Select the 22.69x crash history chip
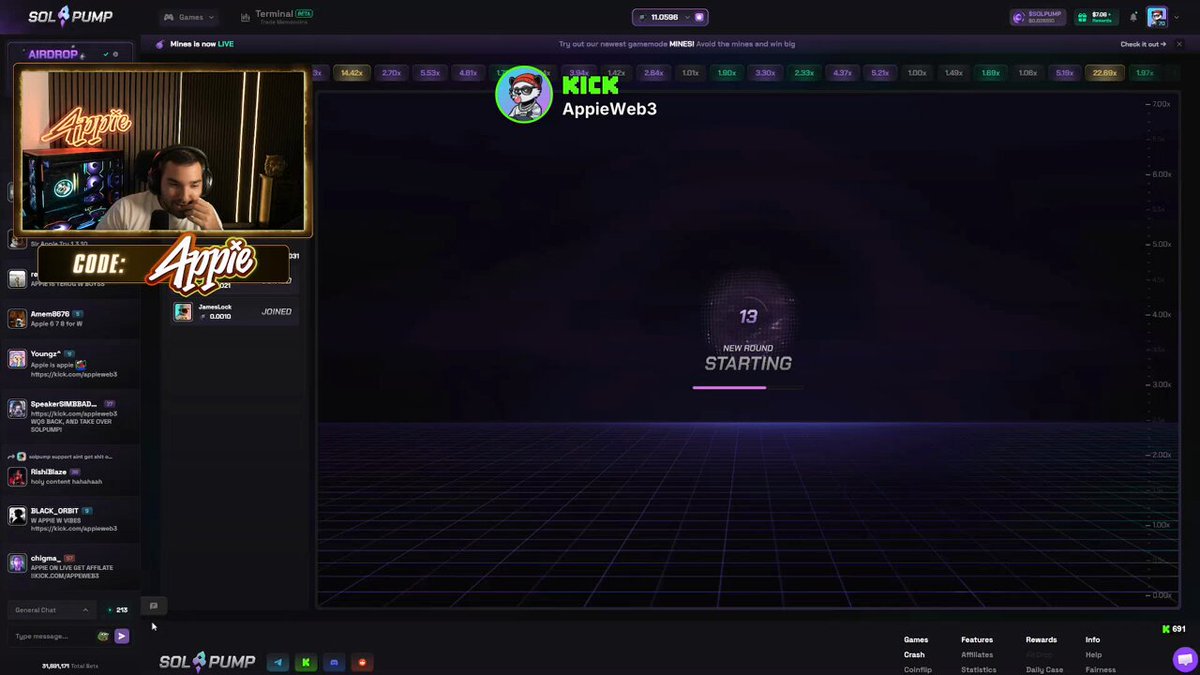 [x=1105, y=73]
